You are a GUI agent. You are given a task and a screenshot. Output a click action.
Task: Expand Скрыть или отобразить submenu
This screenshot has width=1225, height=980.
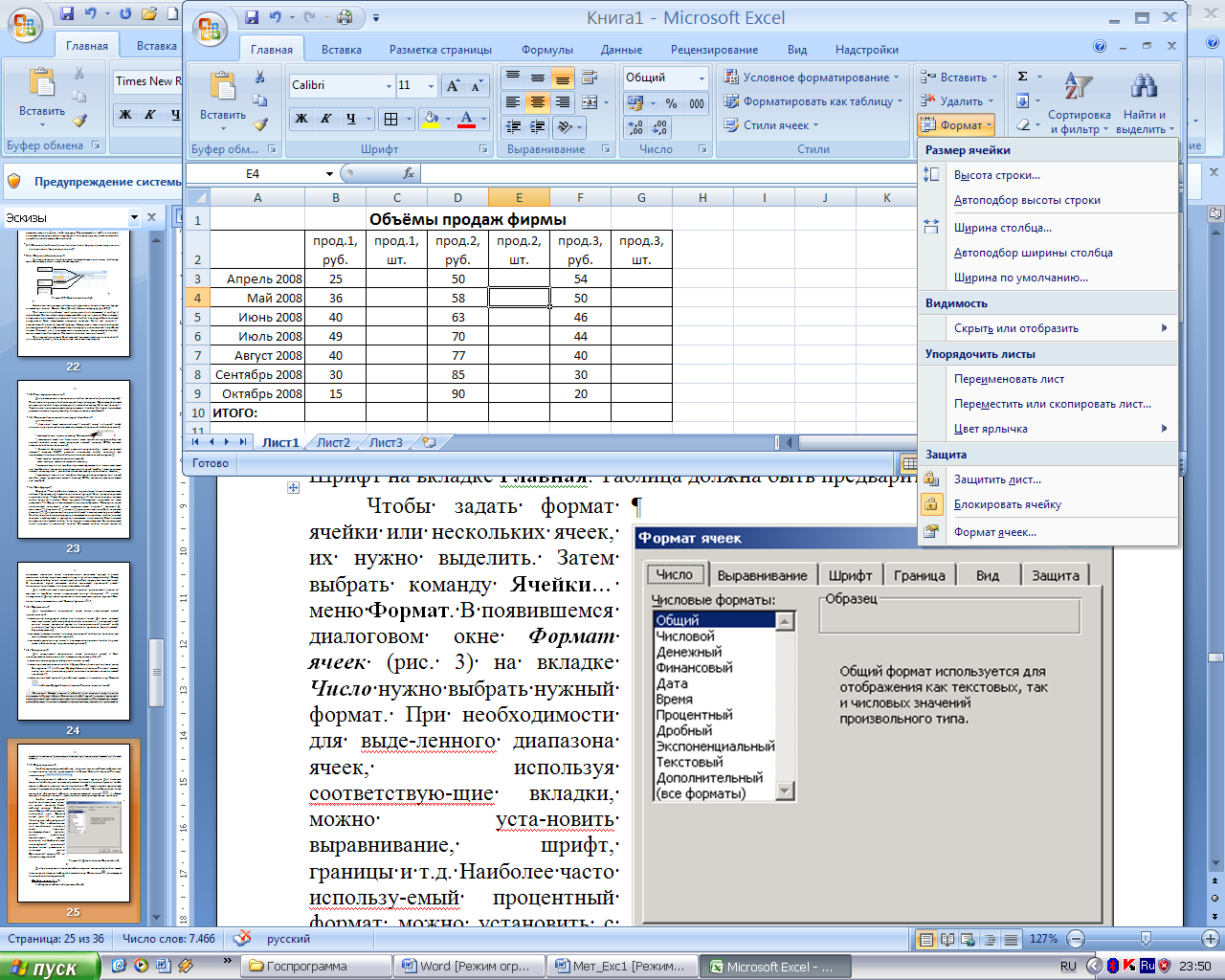[x=1047, y=328]
